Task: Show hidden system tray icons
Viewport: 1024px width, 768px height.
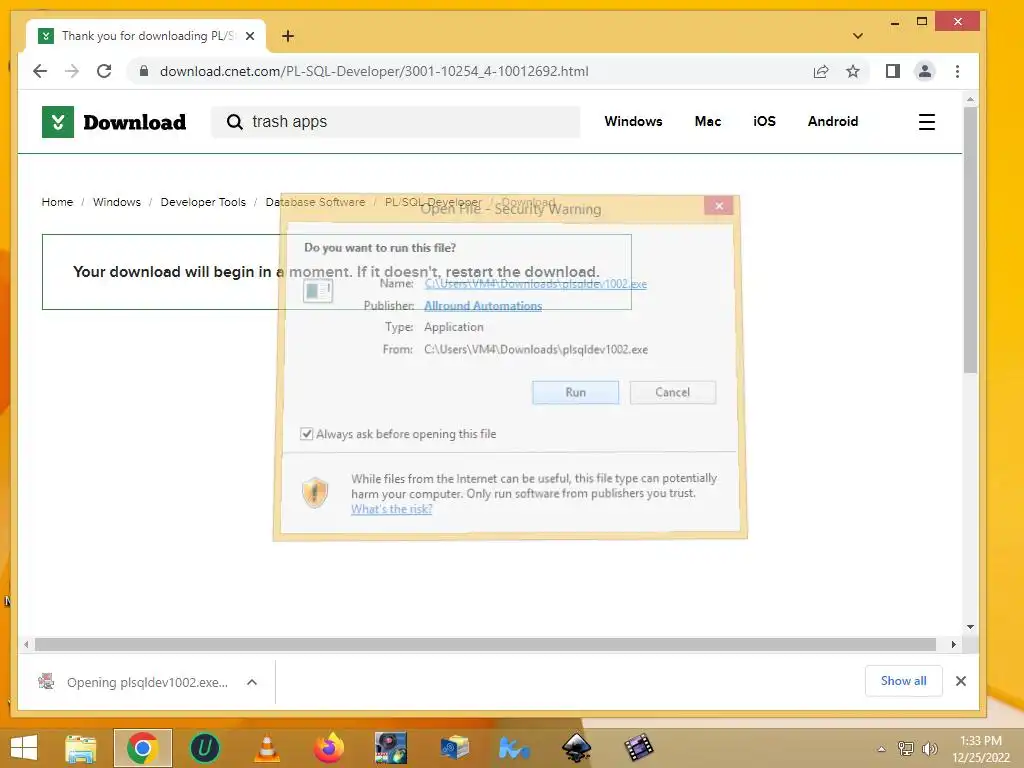Action: coord(882,749)
